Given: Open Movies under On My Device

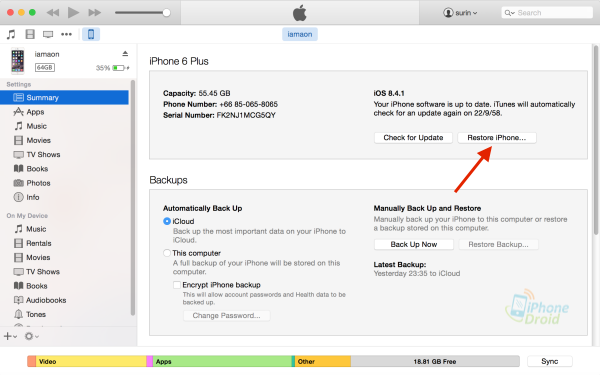Looking at the screenshot, I should coord(64,258).
